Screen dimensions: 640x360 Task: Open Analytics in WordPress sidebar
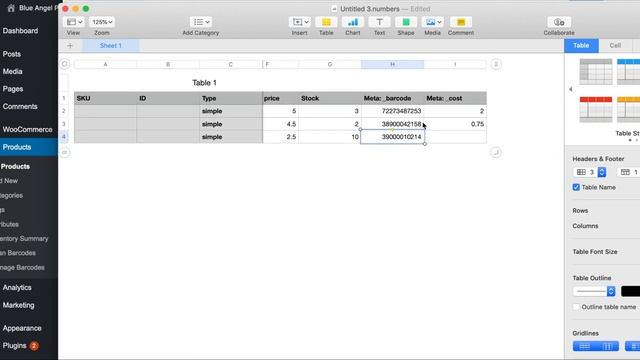17,287
